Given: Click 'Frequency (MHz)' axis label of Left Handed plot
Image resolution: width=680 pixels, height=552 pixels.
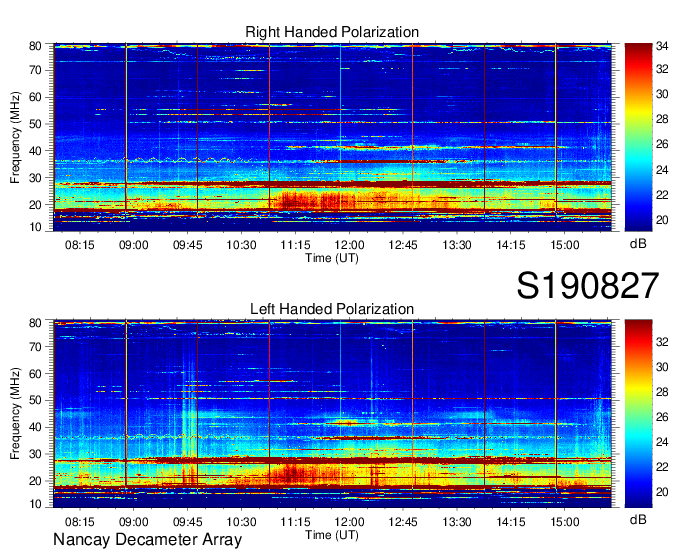Looking at the screenshot, I should pyautogui.click(x=15, y=414).
